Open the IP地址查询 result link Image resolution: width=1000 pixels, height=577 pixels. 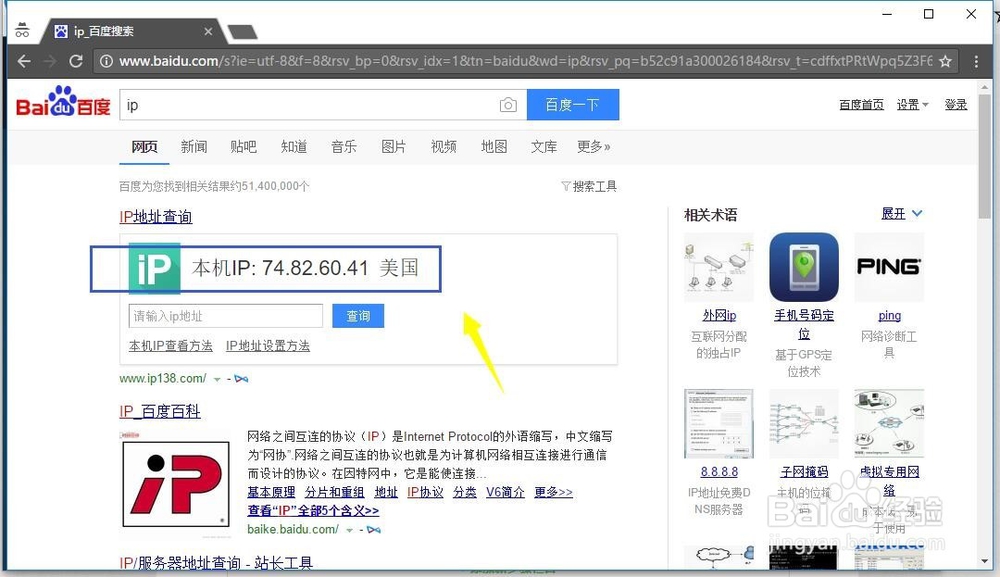click(x=156, y=217)
